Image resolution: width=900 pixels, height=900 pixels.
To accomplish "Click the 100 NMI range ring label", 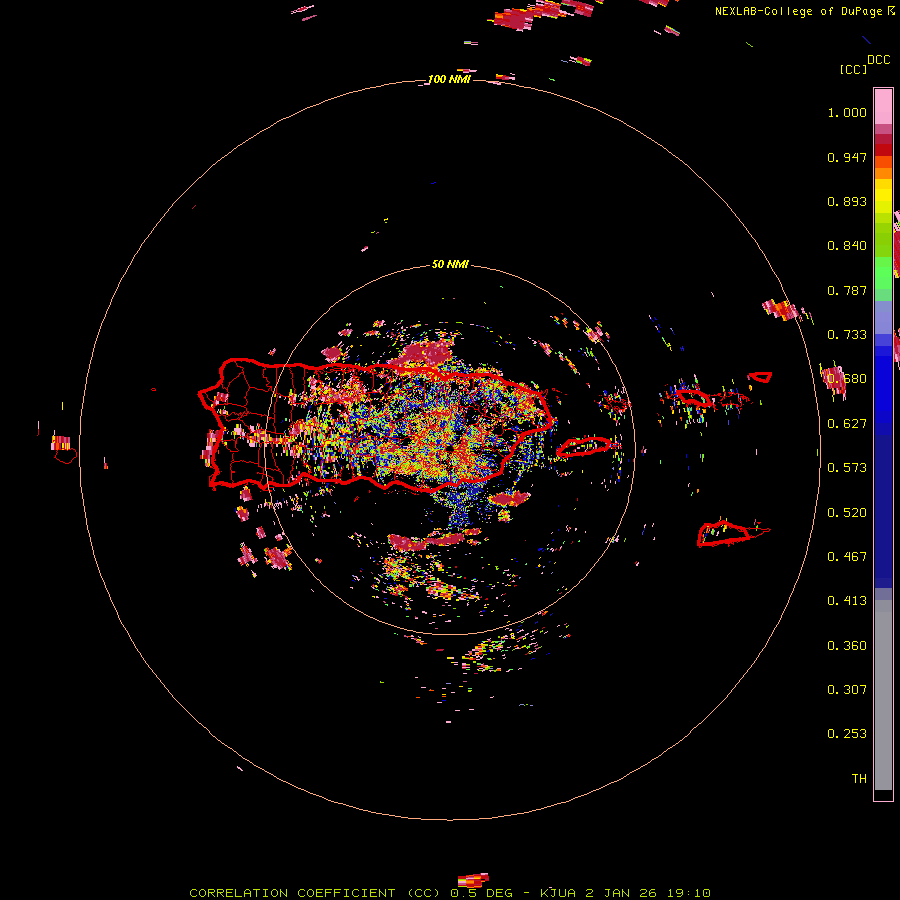I will [x=449, y=79].
